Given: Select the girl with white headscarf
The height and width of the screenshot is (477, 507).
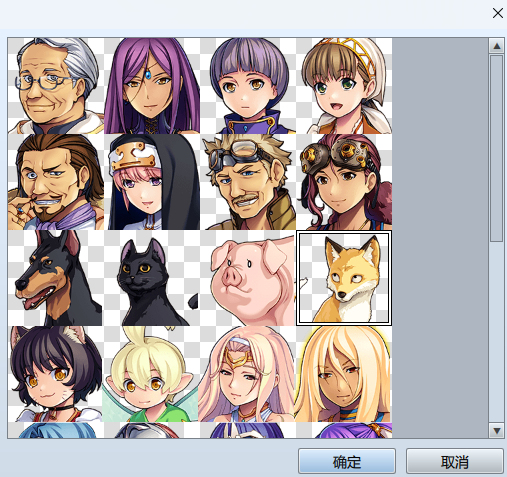Looking at the screenshot, I should [x=344, y=86].
